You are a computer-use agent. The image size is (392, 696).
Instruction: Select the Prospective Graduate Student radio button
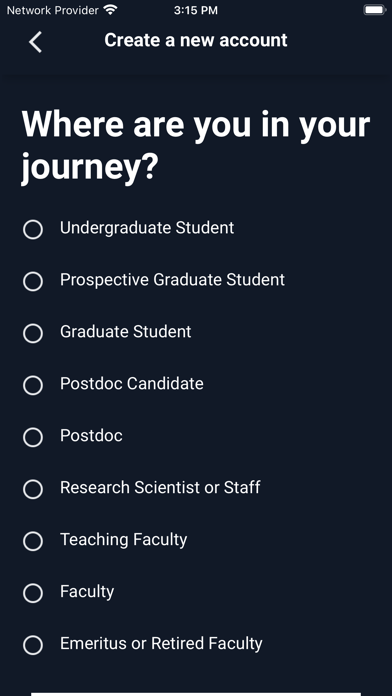tap(33, 281)
